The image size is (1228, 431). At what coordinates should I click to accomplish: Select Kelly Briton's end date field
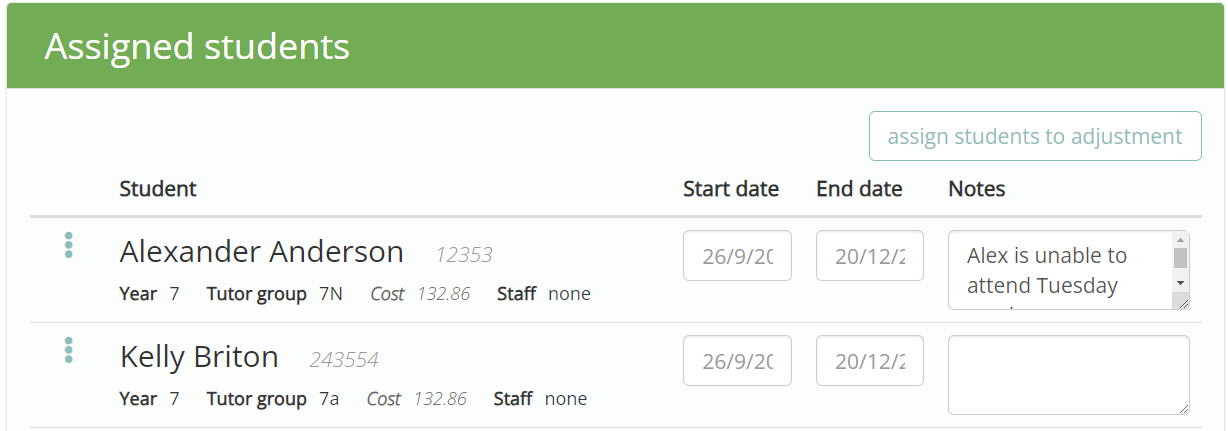coord(870,361)
